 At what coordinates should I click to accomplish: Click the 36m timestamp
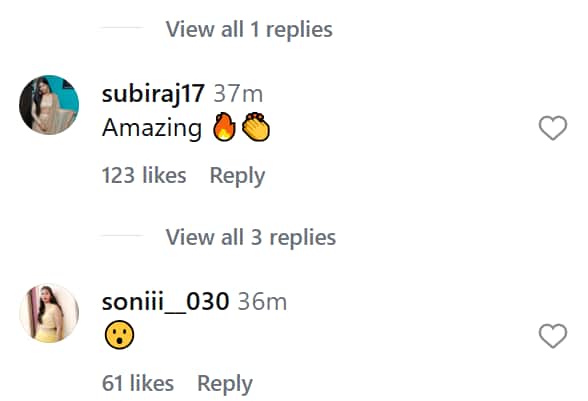tap(262, 302)
